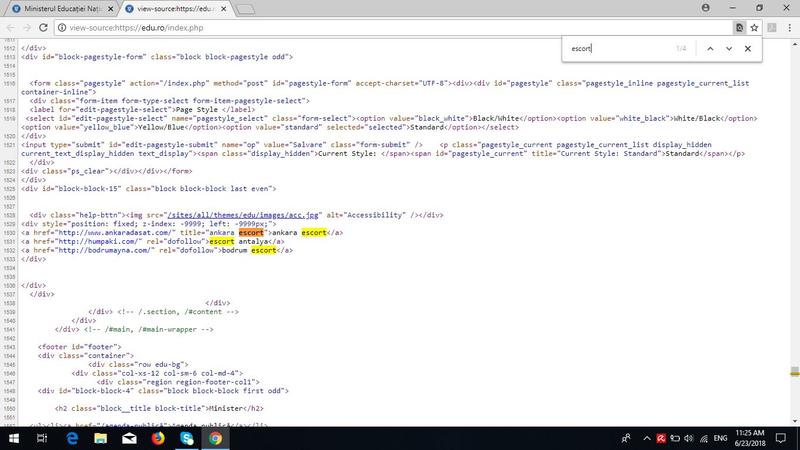Close the find bar

pyautogui.click(x=749, y=48)
